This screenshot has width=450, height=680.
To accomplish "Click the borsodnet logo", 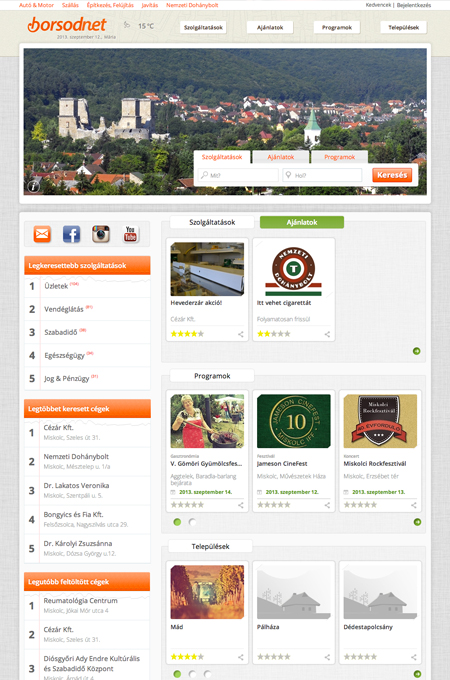I will pos(67,25).
